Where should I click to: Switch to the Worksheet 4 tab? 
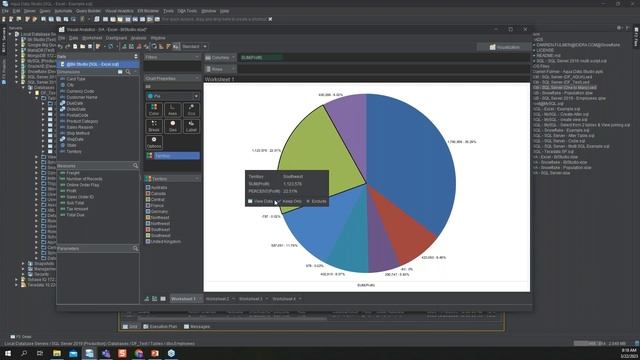pos(284,299)
